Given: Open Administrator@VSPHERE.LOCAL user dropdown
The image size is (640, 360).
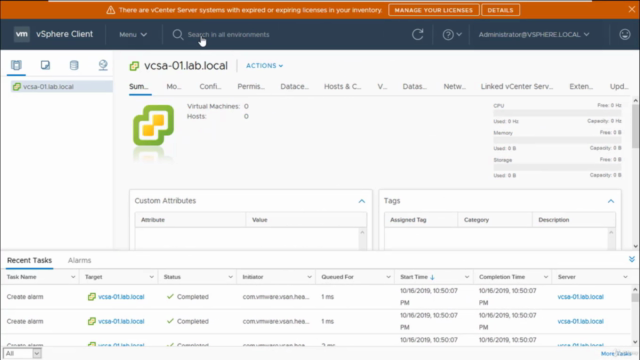Looking at the screenshot, I should pyautogui.click(x=534, y=35).
